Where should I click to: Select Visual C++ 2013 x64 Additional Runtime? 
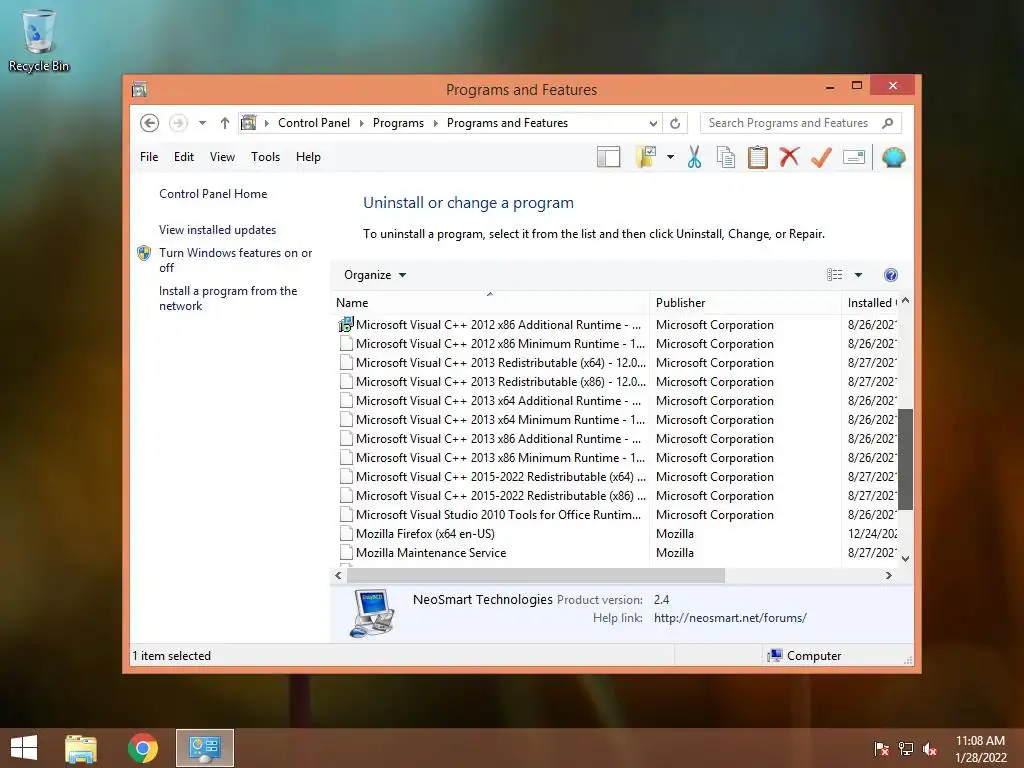click(490, 400)
